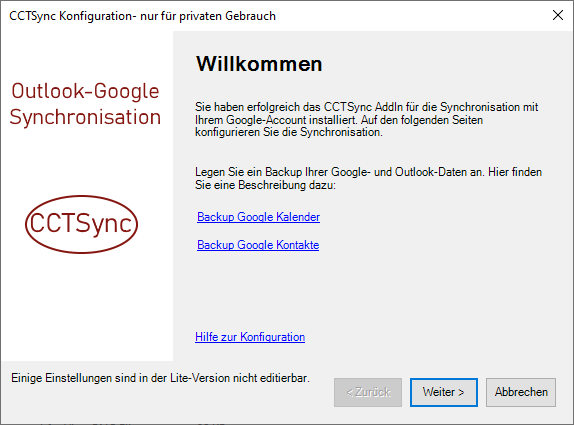Click paragraph starting 'Sie haben erfolgreich'
This screenshot has width=574, height=425.
[366, 120]
